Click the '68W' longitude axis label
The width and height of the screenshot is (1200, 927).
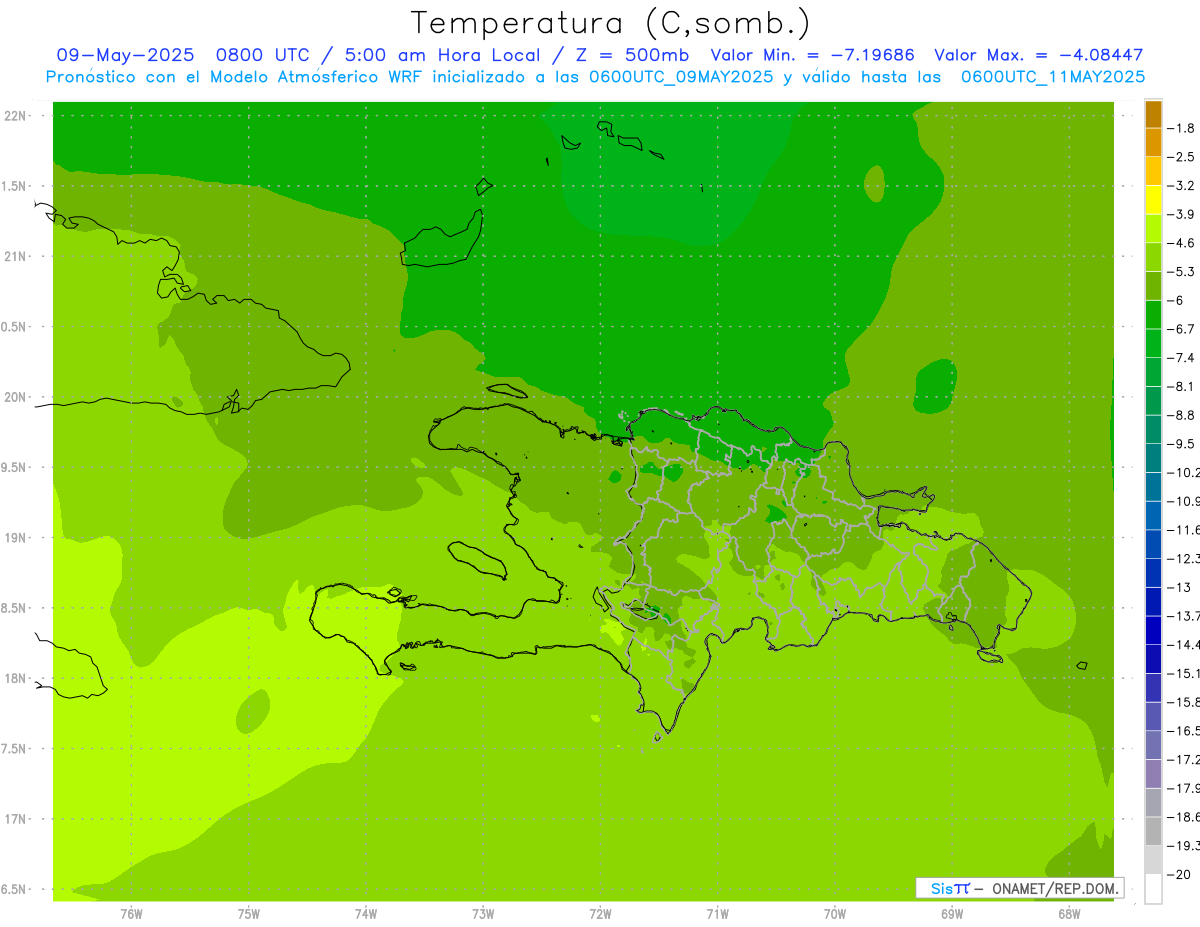point(1069,913)
